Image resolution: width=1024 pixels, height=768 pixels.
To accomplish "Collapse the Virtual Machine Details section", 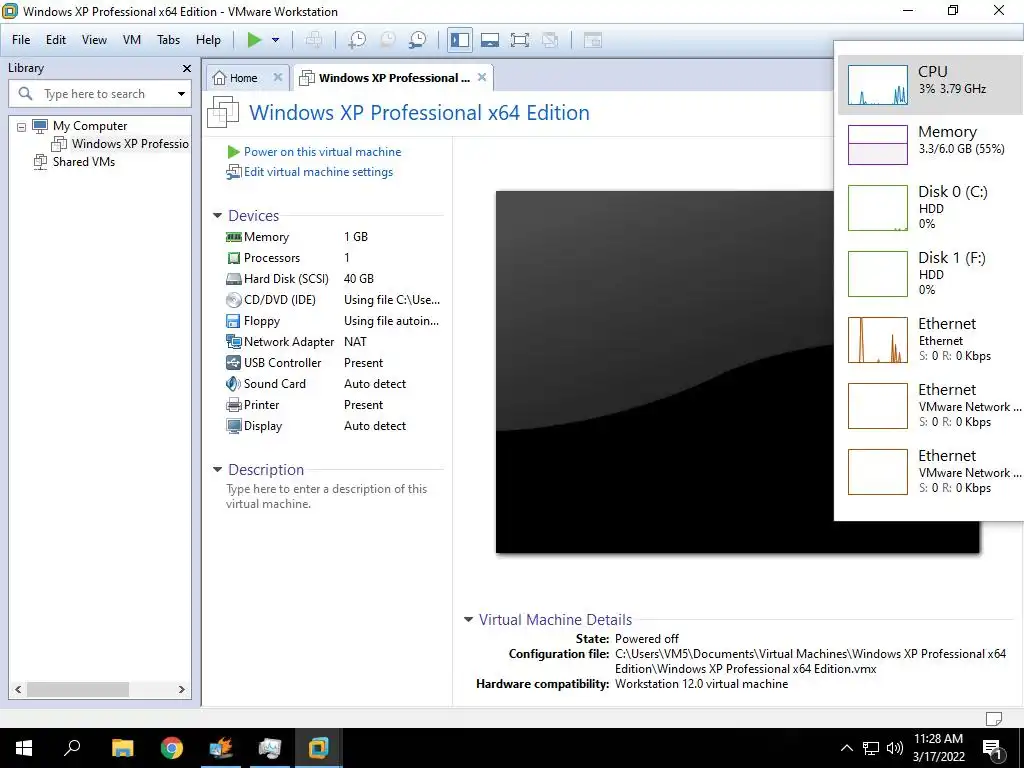I will coord(468,620).
